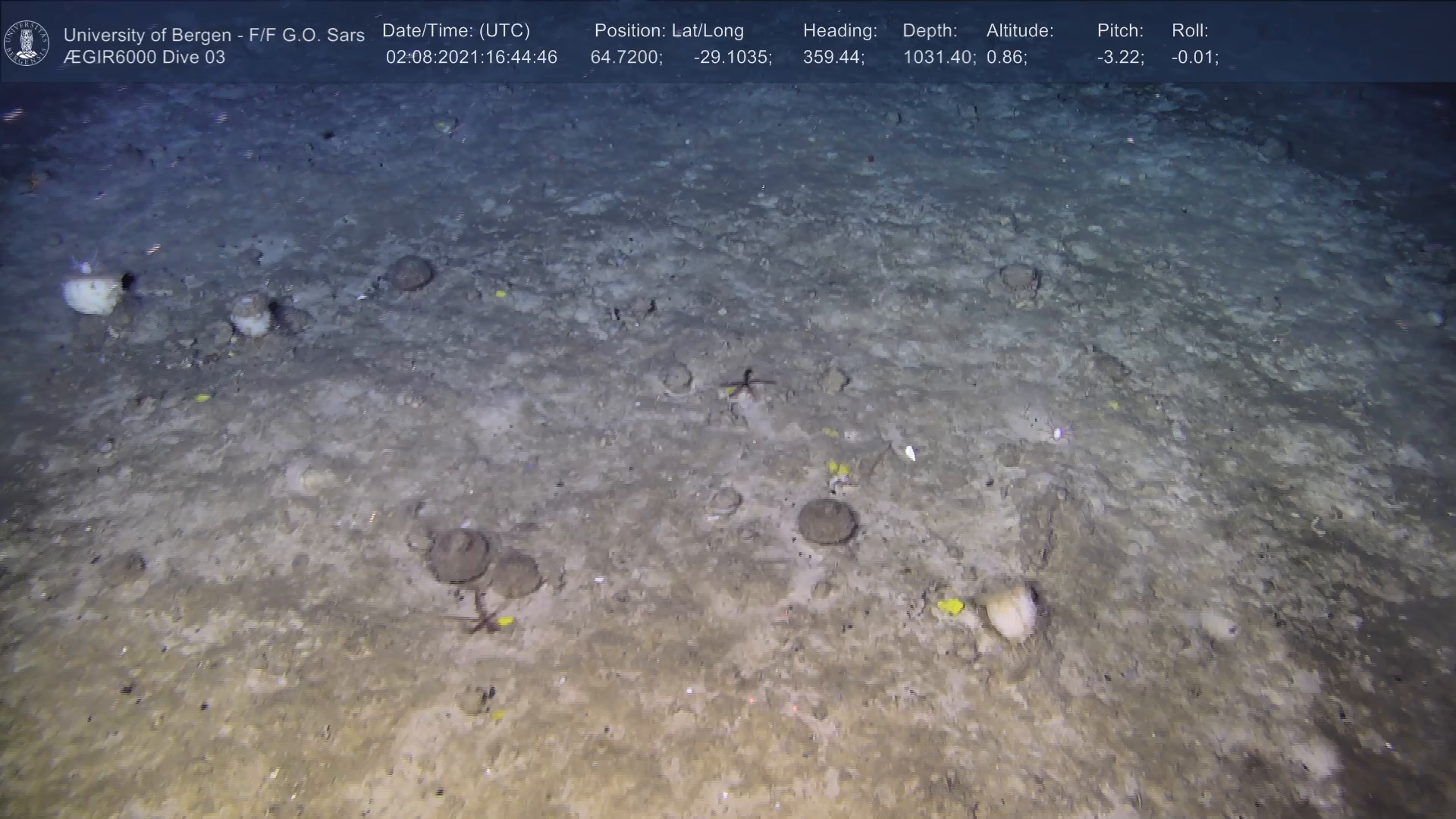
Task: Click the Roll label
Action: coord(1190,31)
